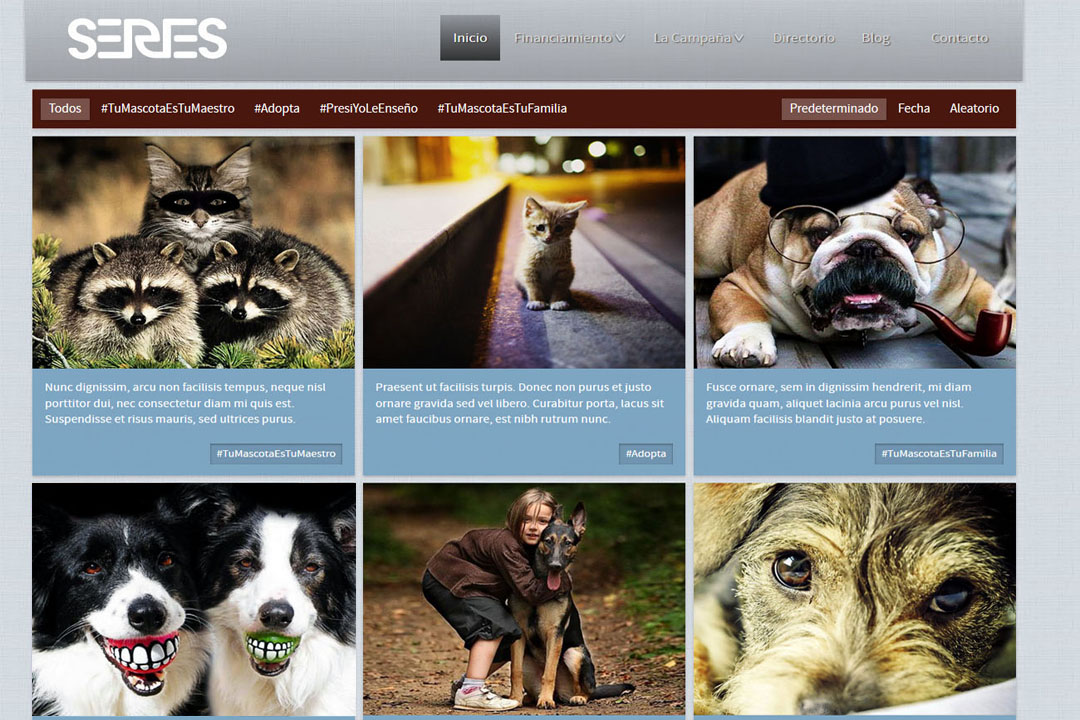This screenshot has height=720, width=1080.
Task: Open the girl hugging German shepherd photo
Action: tap(524, 599)
